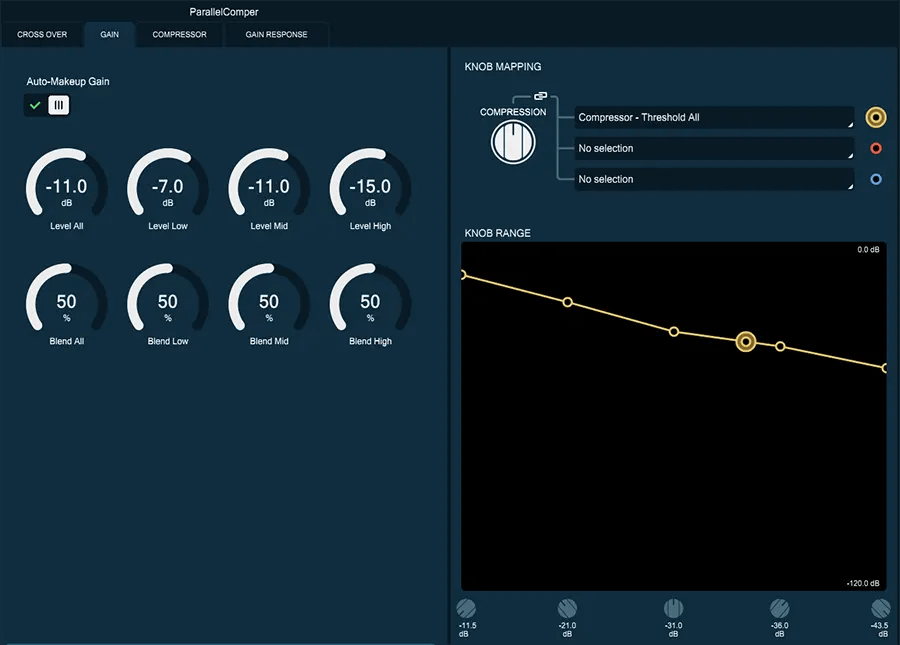Toggle the Auto-Makeup Gain green checkmark
The image size is (900, 645).
(36, 105)
